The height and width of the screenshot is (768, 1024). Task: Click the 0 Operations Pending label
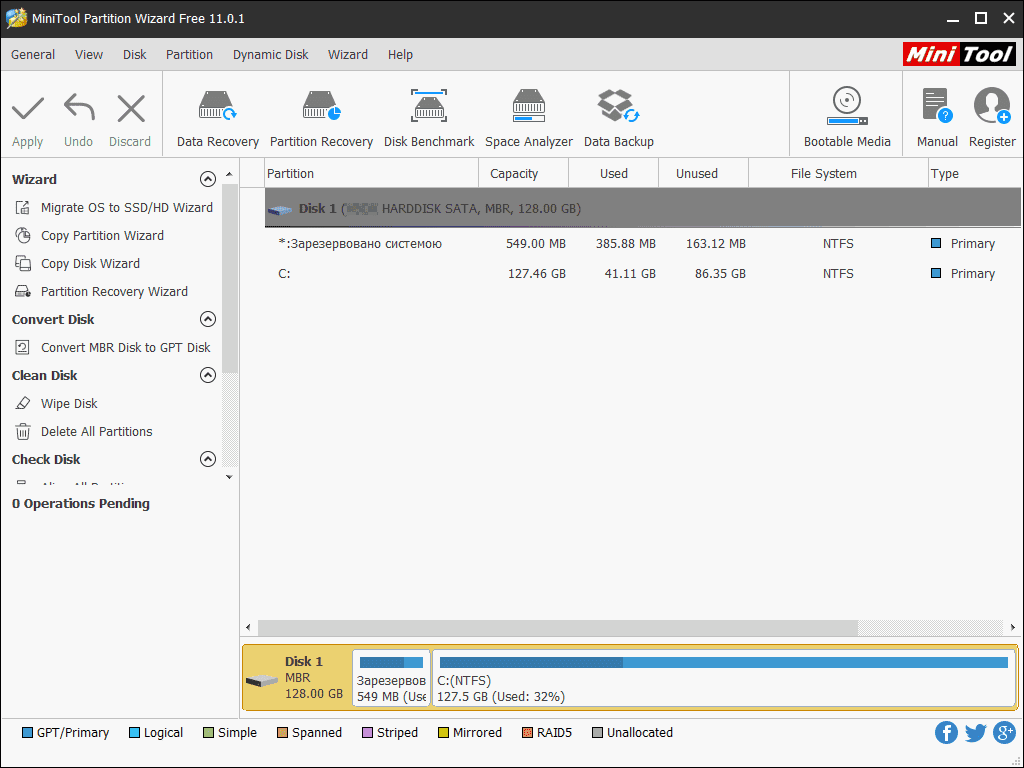pyautogui.click(x=80, y=504)
